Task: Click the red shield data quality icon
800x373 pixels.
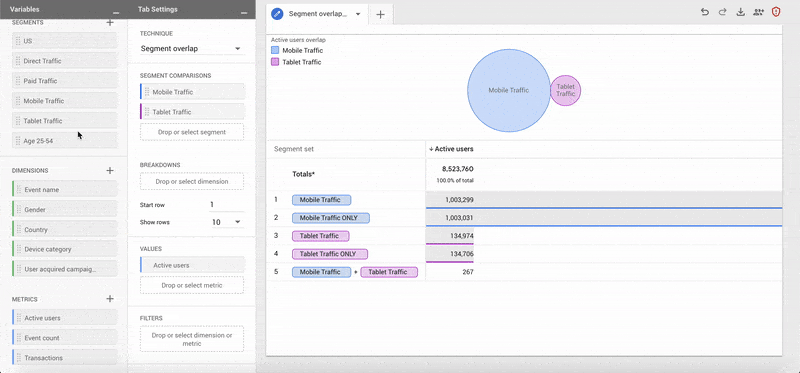Action: click(x=776, y=12)
